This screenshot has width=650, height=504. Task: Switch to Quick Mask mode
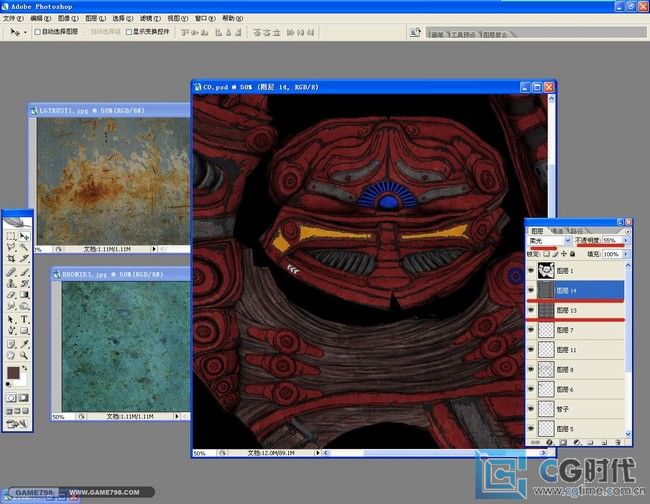[x=24, y=398]
